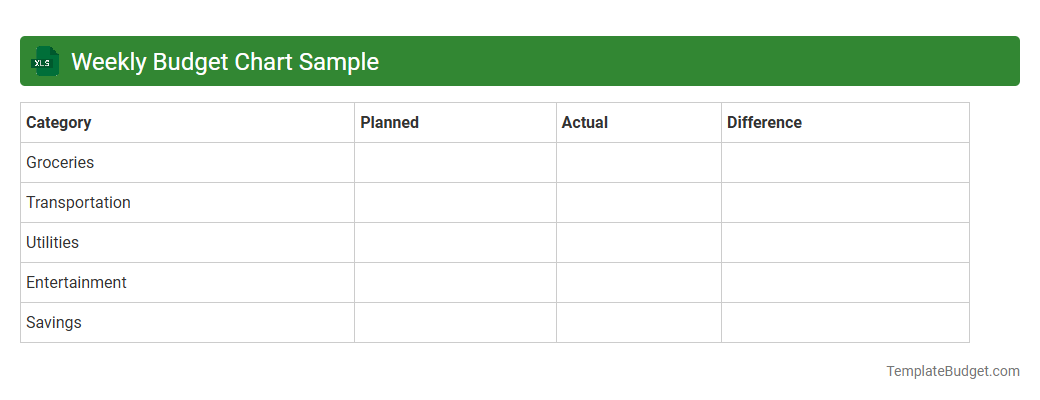Click the Actual cell for Groceries
Screen dimensions: 1040x400
tap(639, 163)
